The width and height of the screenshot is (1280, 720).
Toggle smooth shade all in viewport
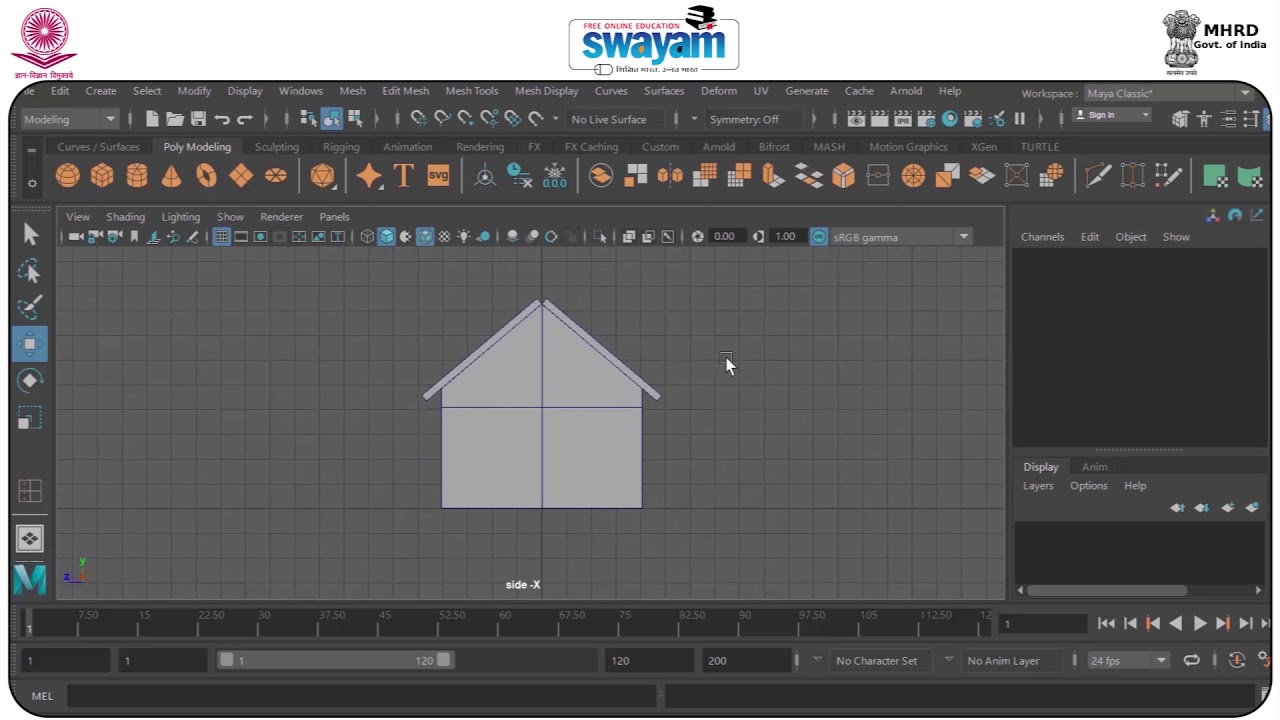click(386, 237)
